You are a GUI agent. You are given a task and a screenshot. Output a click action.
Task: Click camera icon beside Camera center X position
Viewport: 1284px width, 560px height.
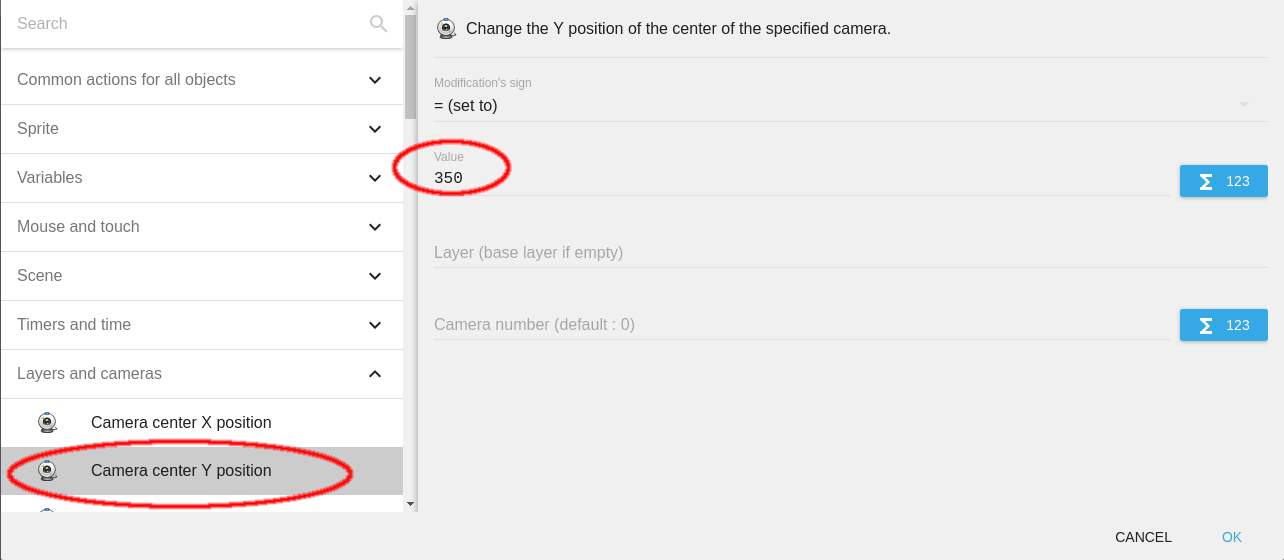[47, 423]
